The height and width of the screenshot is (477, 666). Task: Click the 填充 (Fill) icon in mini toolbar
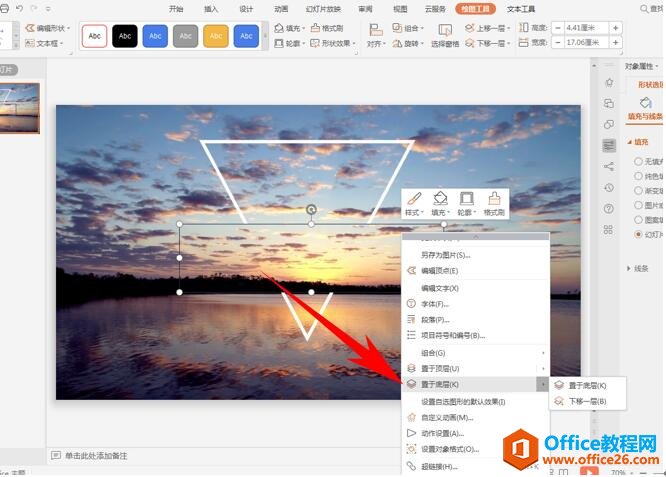[440, 203]
